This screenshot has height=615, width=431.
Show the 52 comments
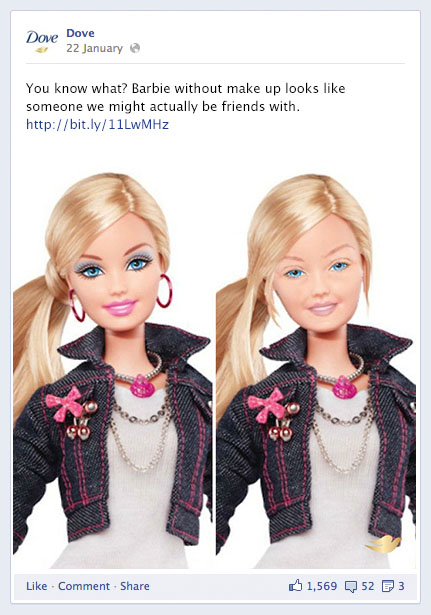(367, 586)
